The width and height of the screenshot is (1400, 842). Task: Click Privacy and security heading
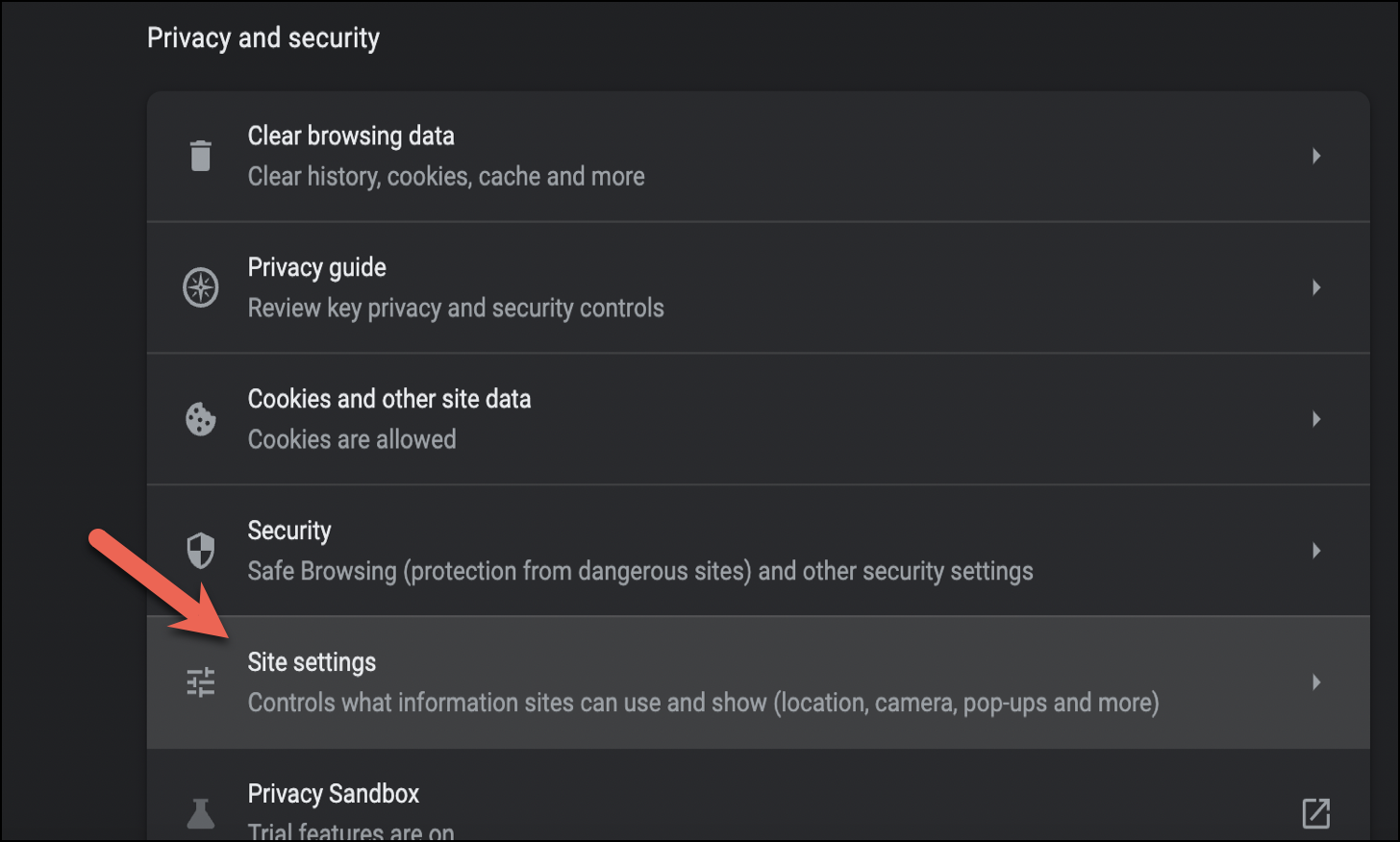[262, 38]
